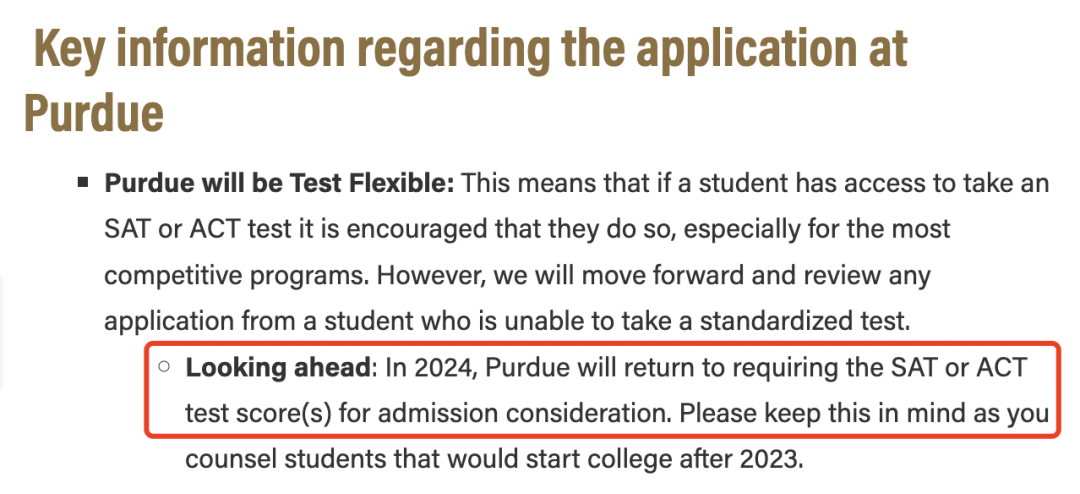
Task: Click the word "Purdue" in gold heading's second line
Action: click(x=93, y=114)
